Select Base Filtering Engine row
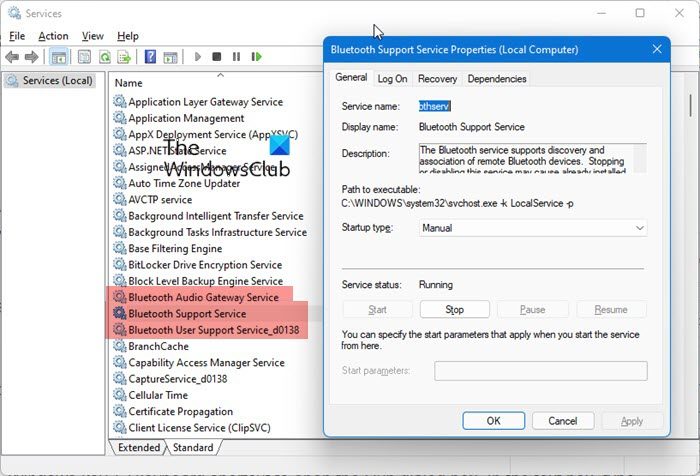Screen dimensions: 700x476 168,249
